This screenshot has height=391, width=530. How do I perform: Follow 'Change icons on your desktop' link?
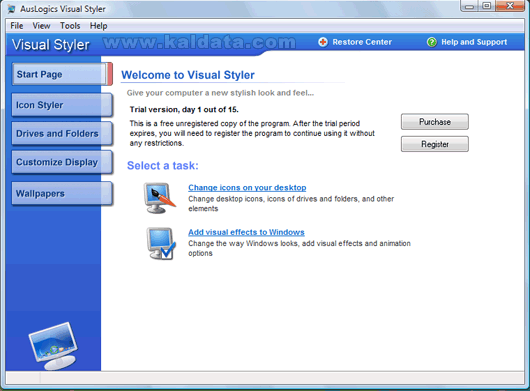click(247, 188)
